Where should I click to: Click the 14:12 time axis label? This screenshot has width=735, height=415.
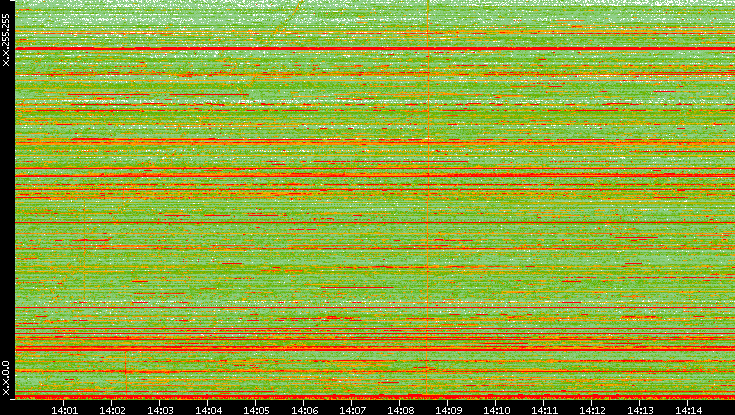coord(592,410)
